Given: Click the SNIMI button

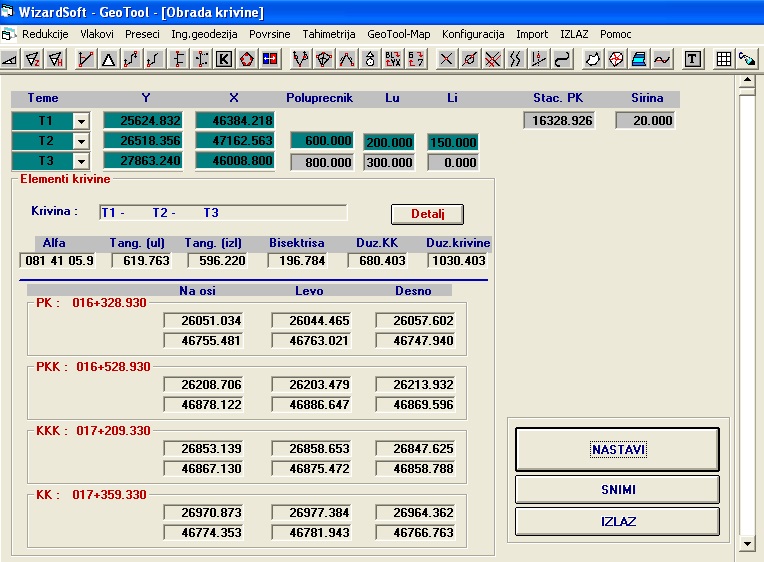Looking at the screenshot, I should click(x=617, y=490).
